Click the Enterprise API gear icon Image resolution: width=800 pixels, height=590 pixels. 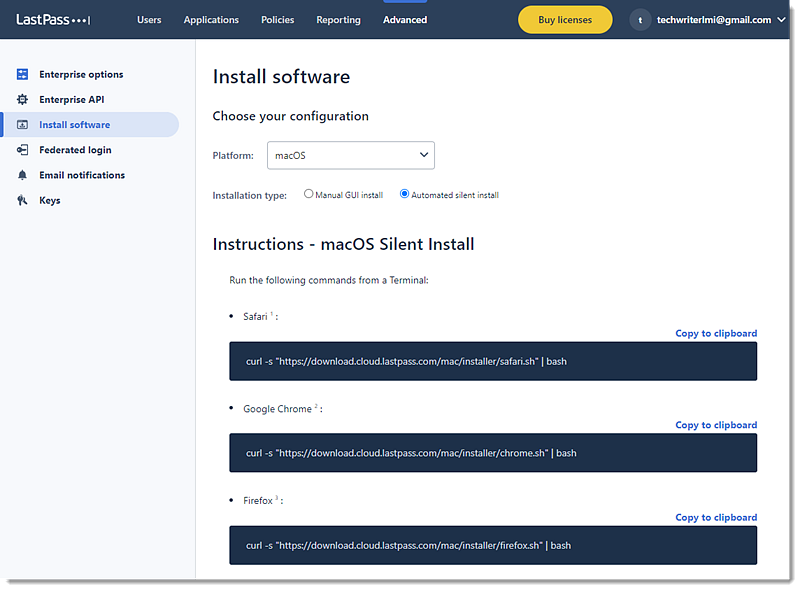[22, 100]
